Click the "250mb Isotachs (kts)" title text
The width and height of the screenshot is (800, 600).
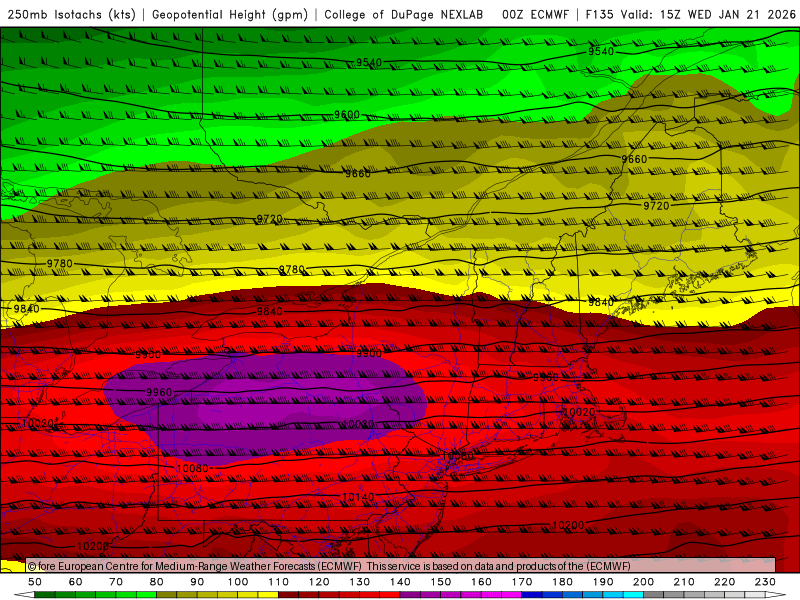coord(71,15)
